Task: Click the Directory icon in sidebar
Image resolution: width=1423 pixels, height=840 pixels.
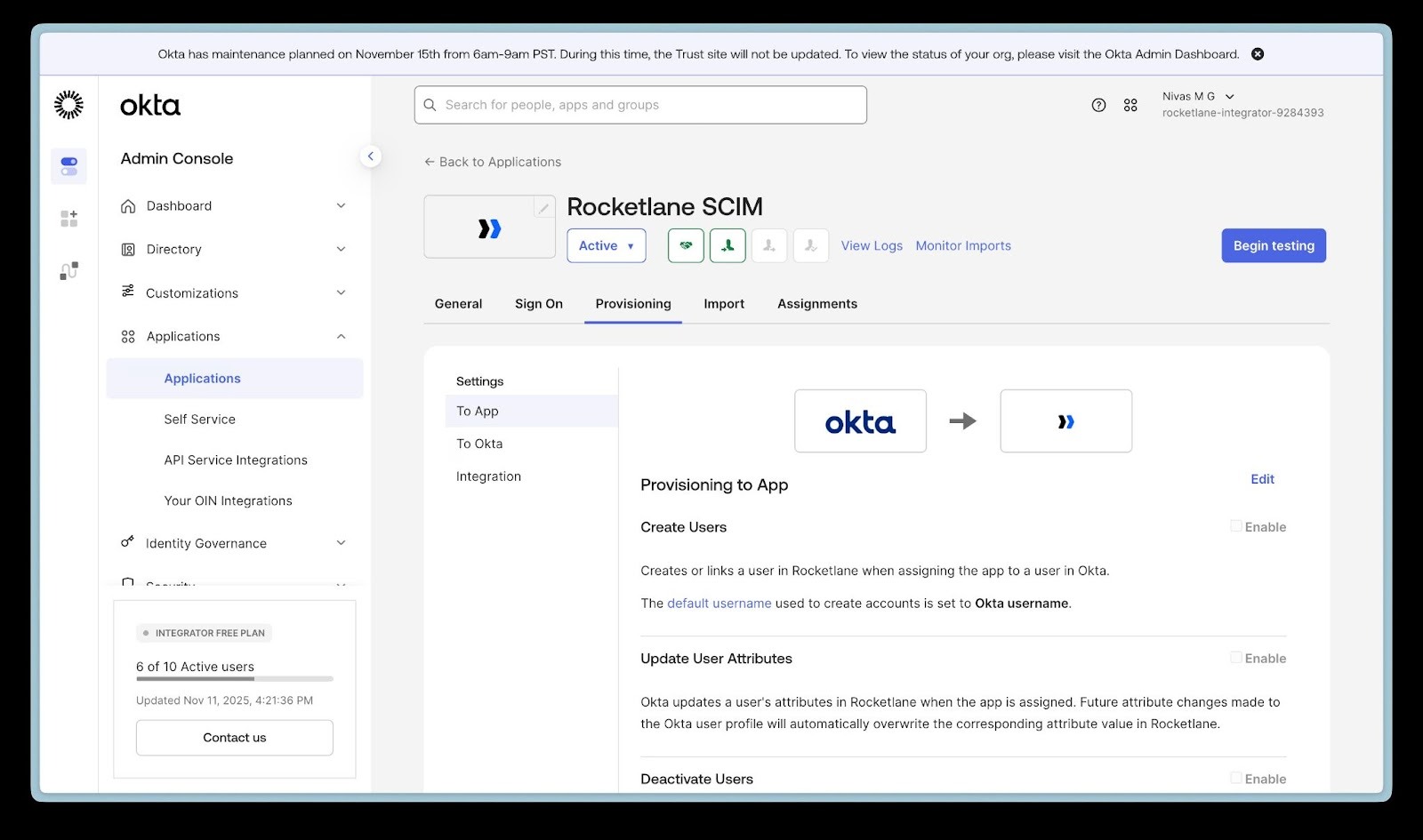Action: click(x=128, y=250)
